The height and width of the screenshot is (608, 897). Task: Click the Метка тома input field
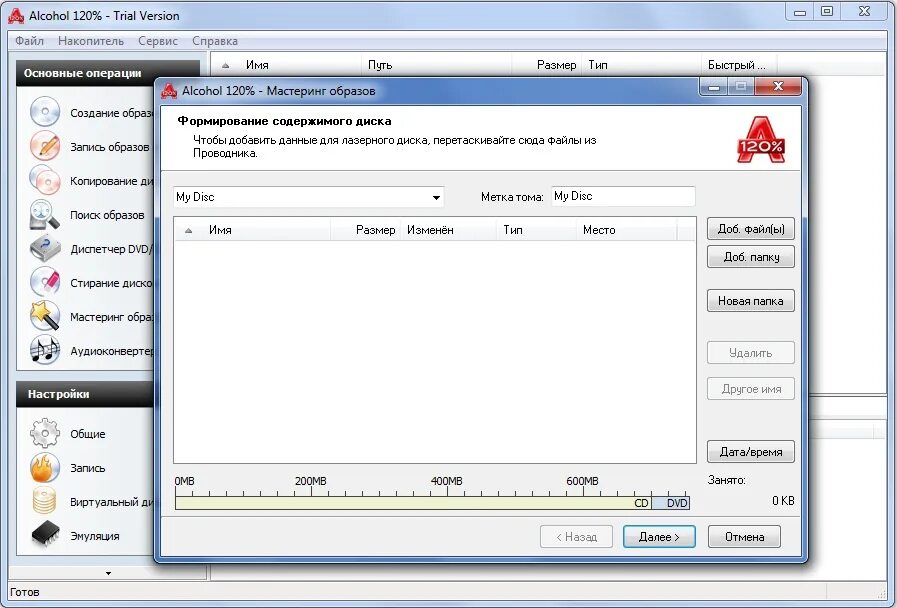[x=623, y=196]
